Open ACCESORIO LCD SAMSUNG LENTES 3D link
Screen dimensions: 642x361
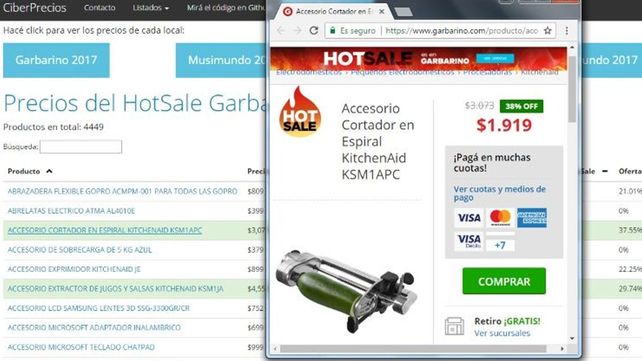point(99,308)
